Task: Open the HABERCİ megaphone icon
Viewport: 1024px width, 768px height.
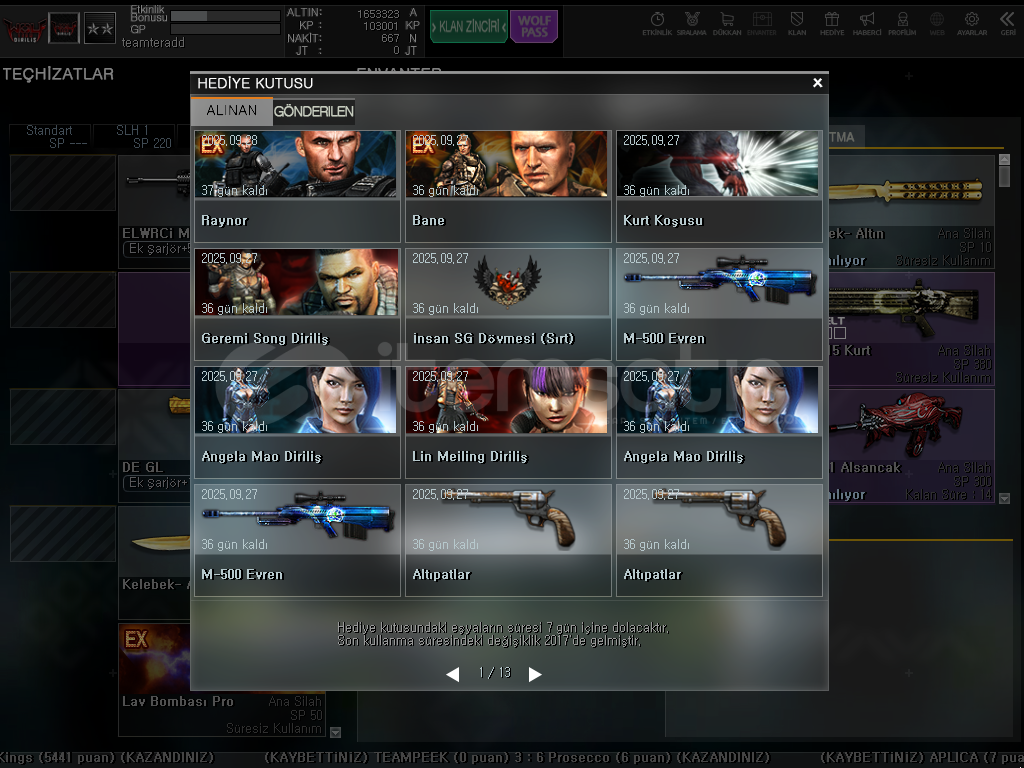Action: point(867,24)
